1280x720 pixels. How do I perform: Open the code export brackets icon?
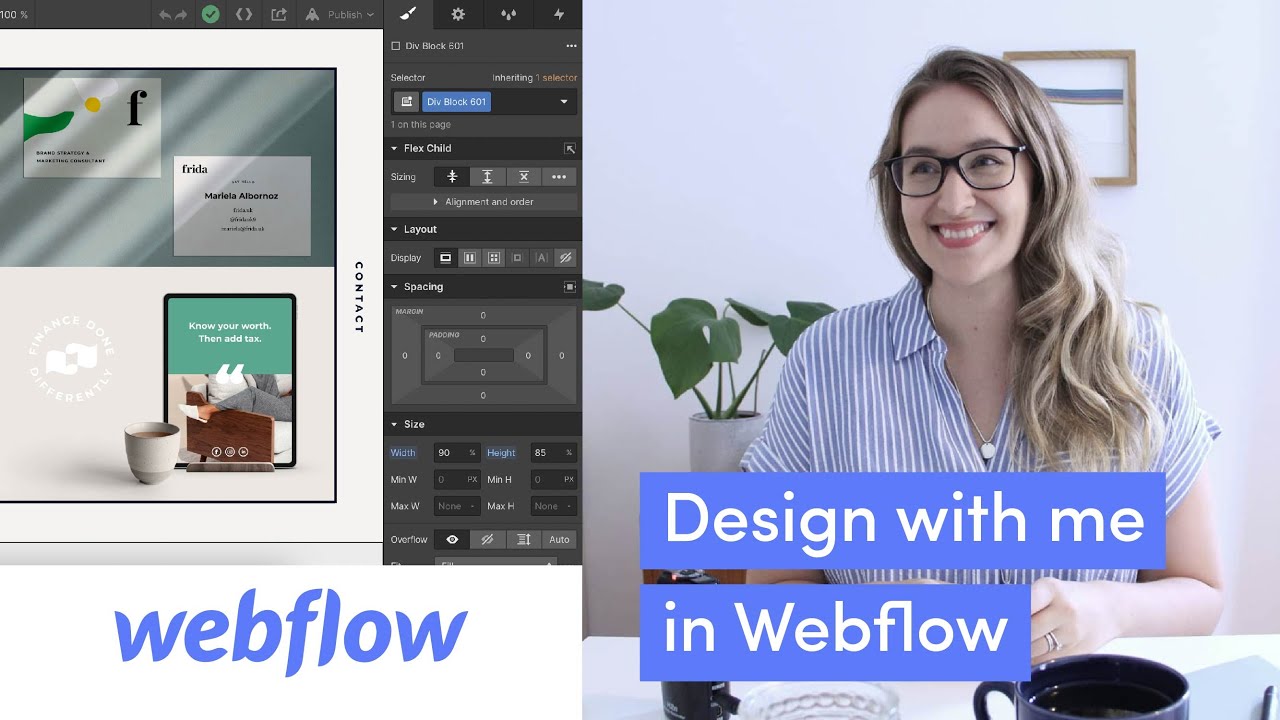(x=244, y=14)
